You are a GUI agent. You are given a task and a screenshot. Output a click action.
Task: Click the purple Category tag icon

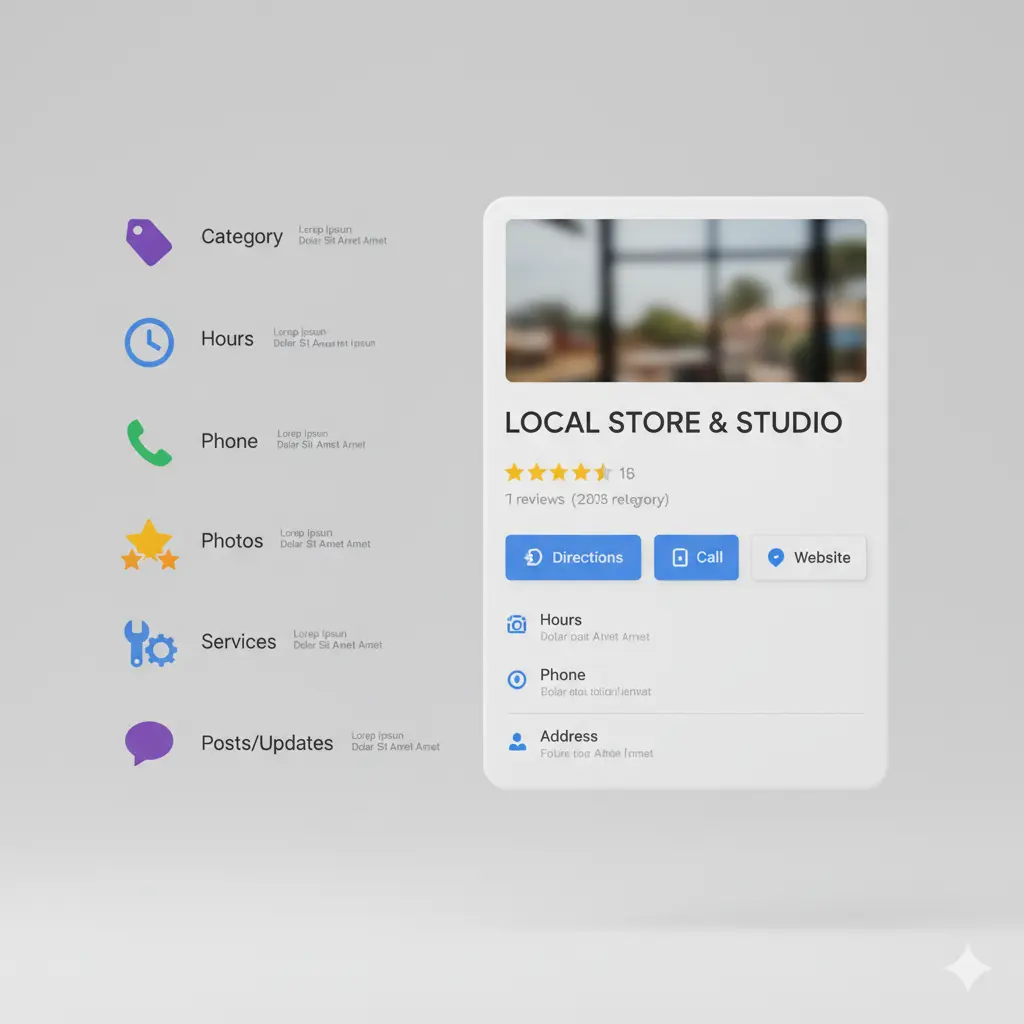point(149,240)
